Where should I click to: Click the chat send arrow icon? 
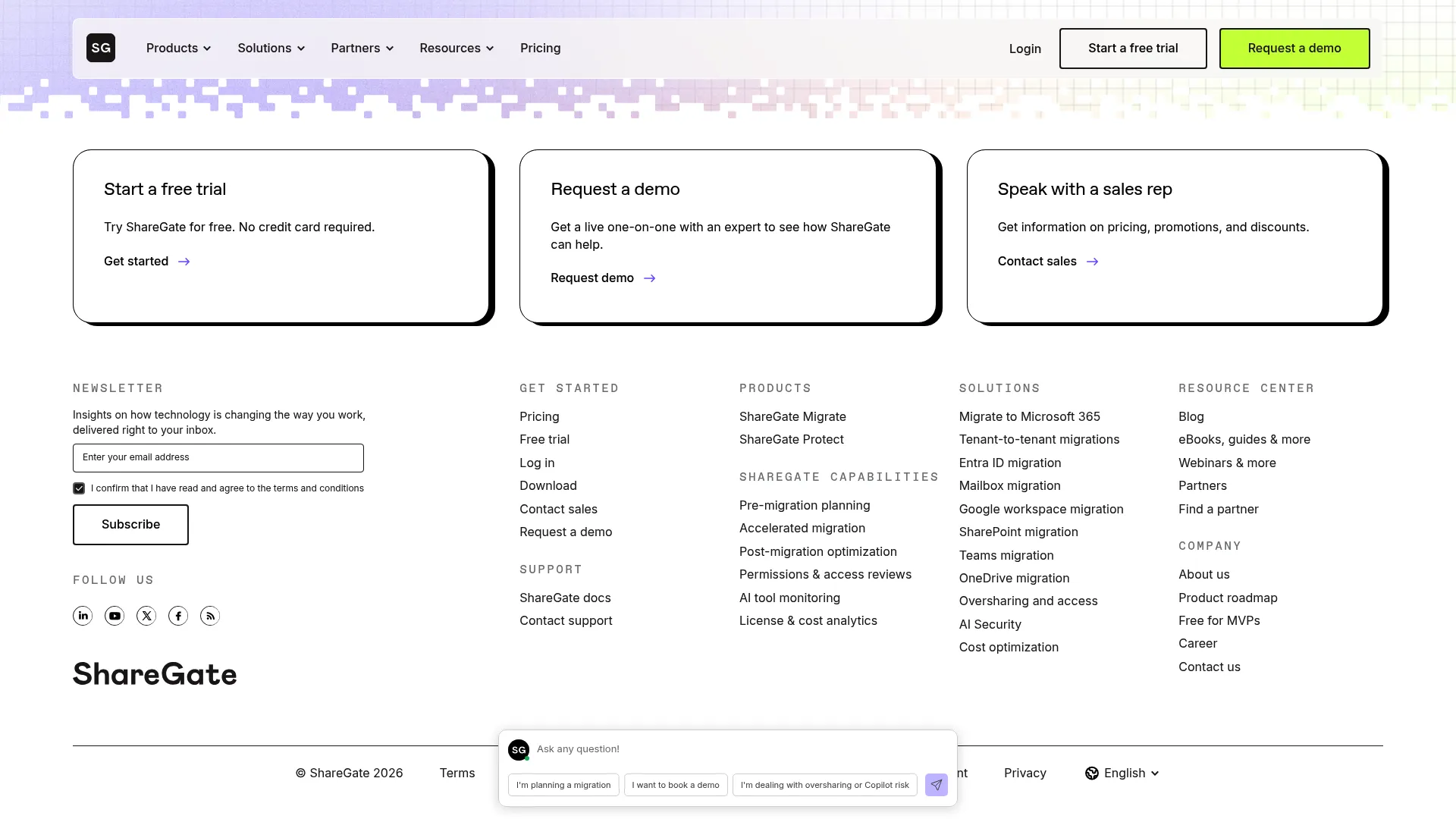937,785
